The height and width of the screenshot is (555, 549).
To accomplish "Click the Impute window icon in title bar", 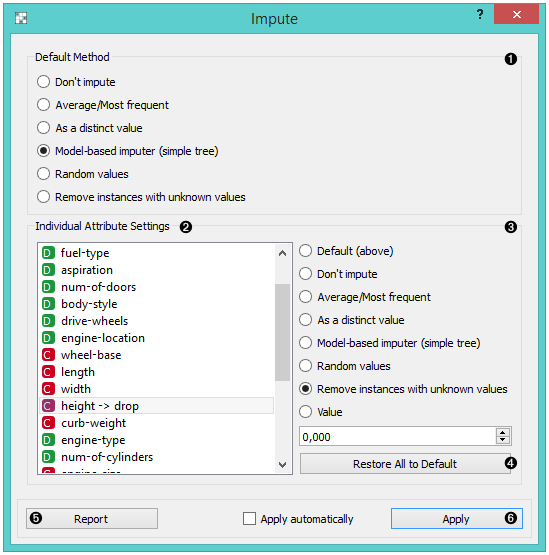I will pyautogui.click(x=21, y=18).
